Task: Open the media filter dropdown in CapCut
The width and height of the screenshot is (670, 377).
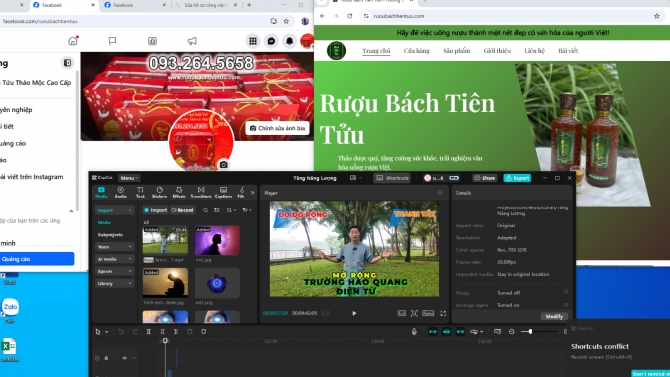Action: (247, 210)
